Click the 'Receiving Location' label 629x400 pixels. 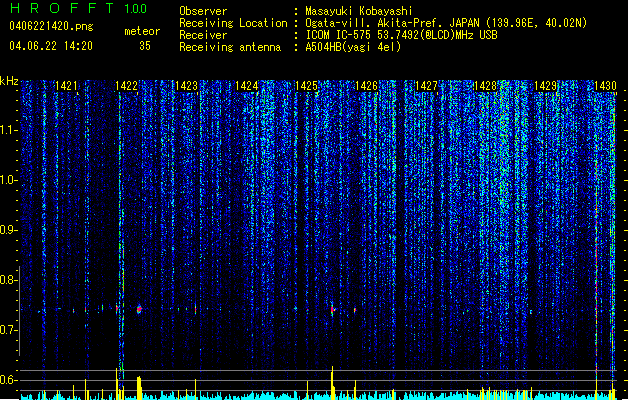click(x=233, y=23)
